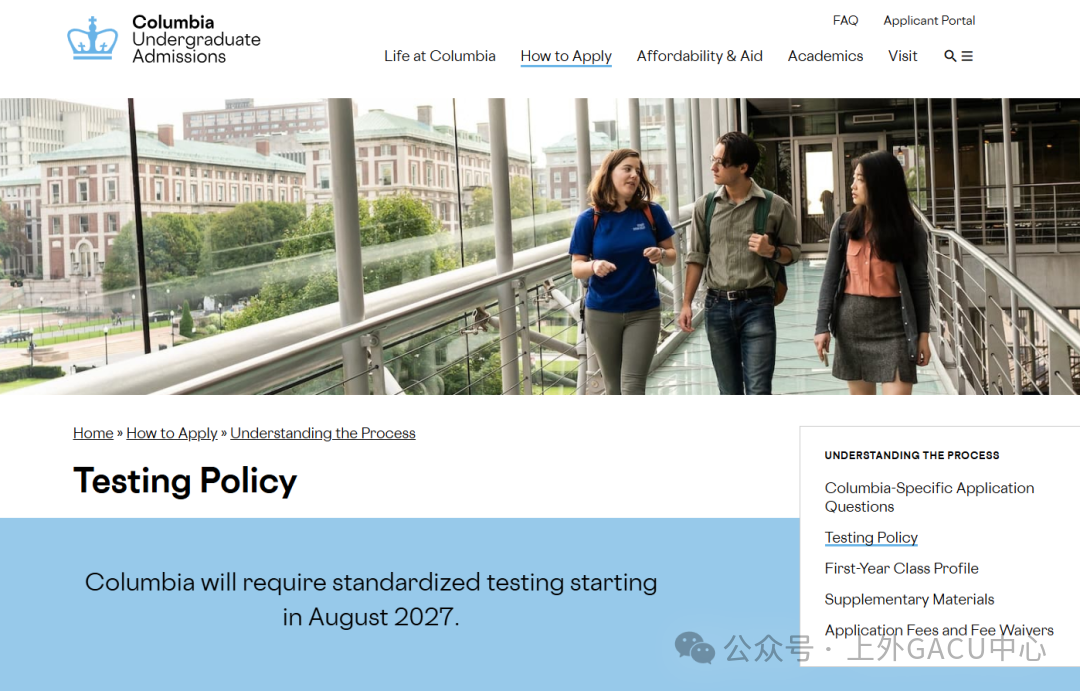Click the Home breadcrumb link
This screenshot has width=1080, height=691.
(x=93, y=433)
